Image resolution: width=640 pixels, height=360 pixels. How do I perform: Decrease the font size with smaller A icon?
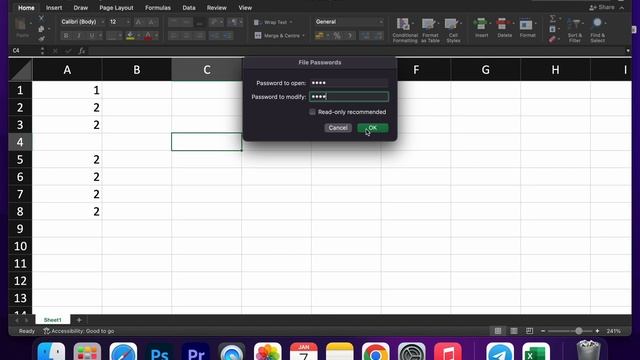[x=151, y=22]
